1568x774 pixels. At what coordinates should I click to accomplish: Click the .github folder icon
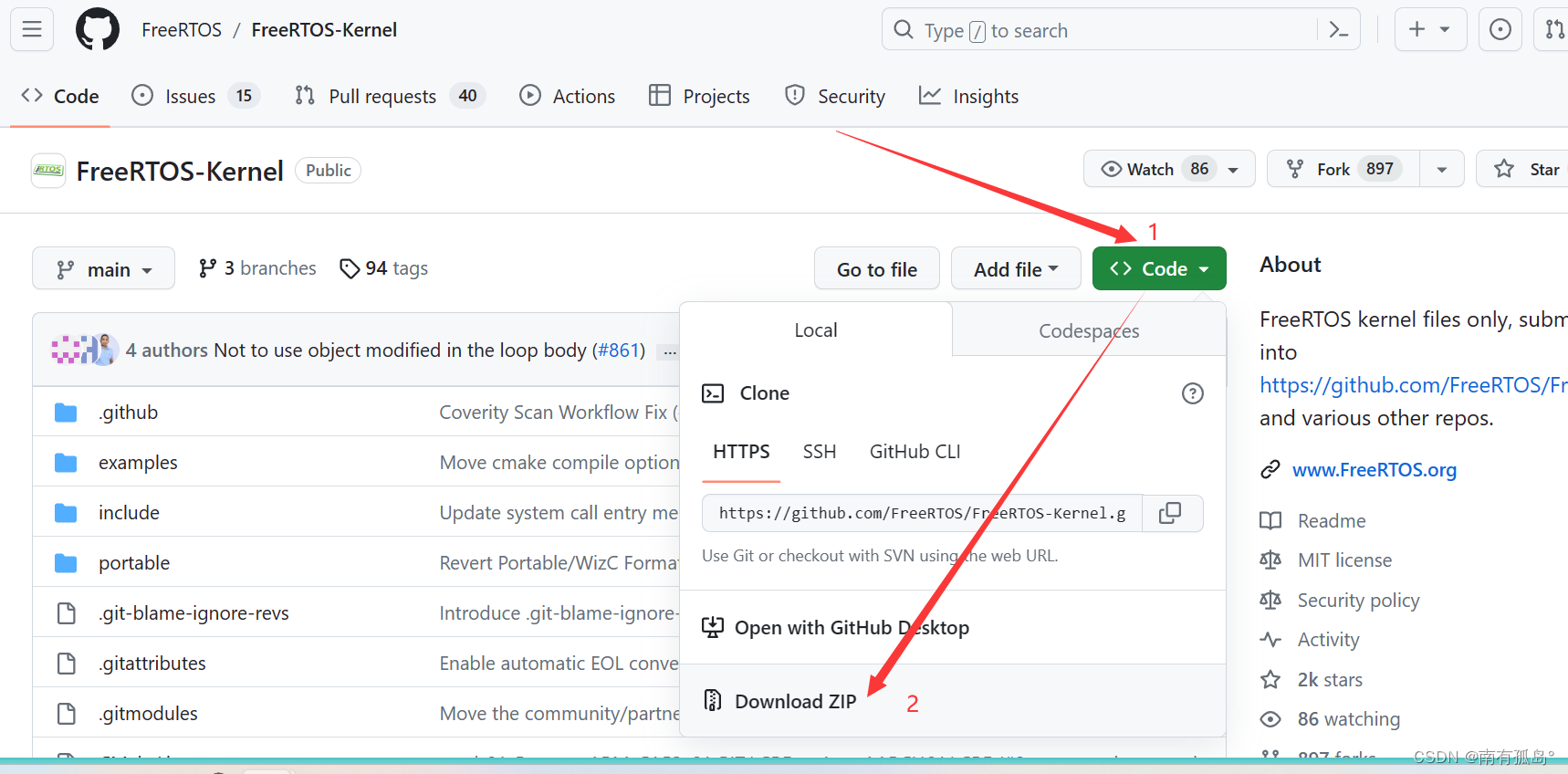(x=66, y=413)
